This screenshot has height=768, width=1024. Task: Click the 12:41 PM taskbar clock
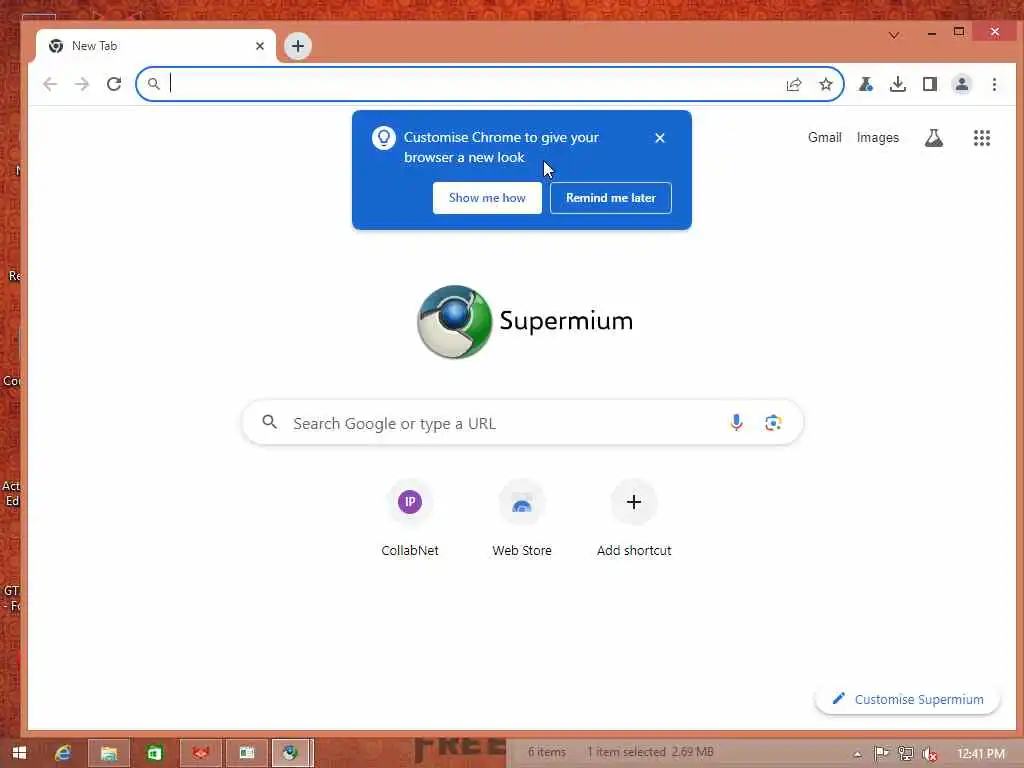(981, 754)
